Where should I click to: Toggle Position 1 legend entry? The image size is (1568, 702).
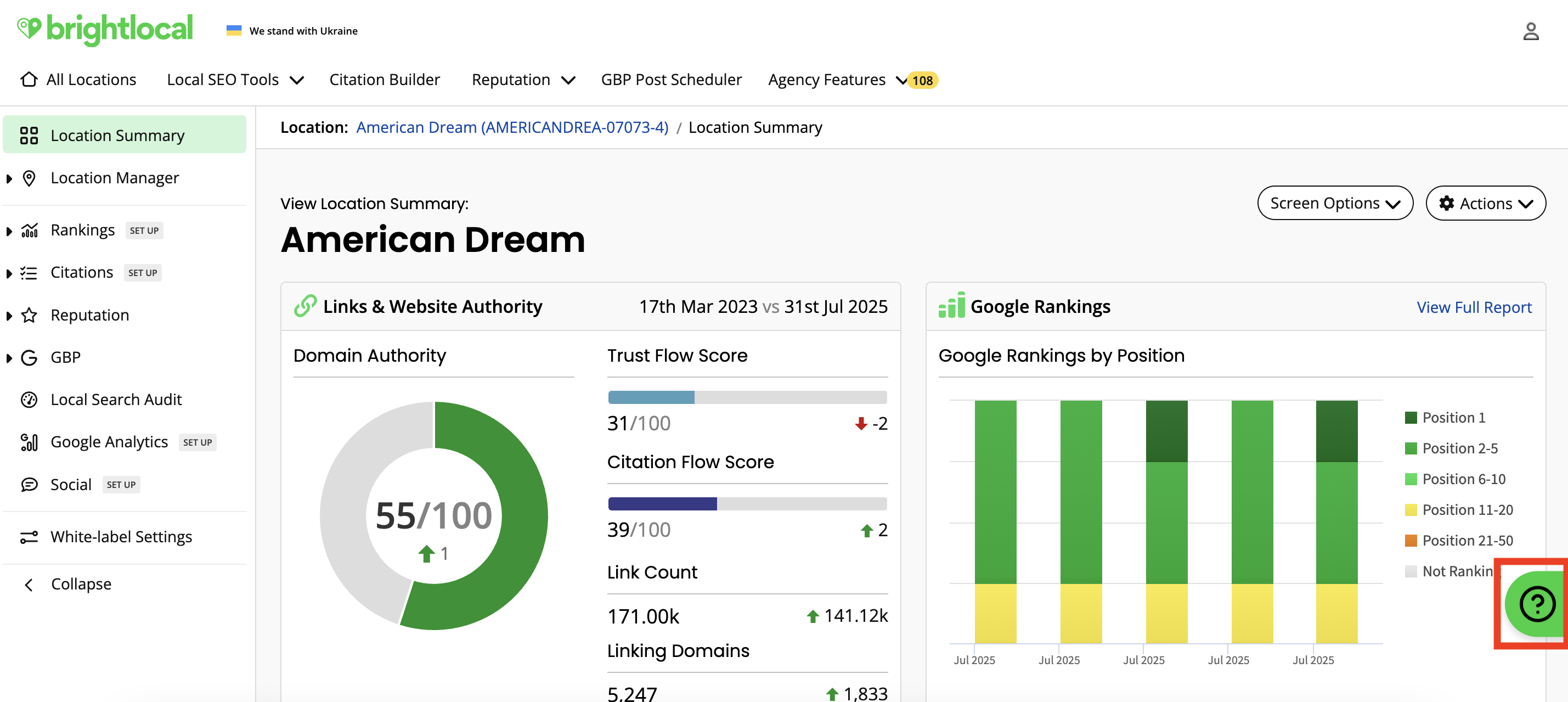[1445, 418]
